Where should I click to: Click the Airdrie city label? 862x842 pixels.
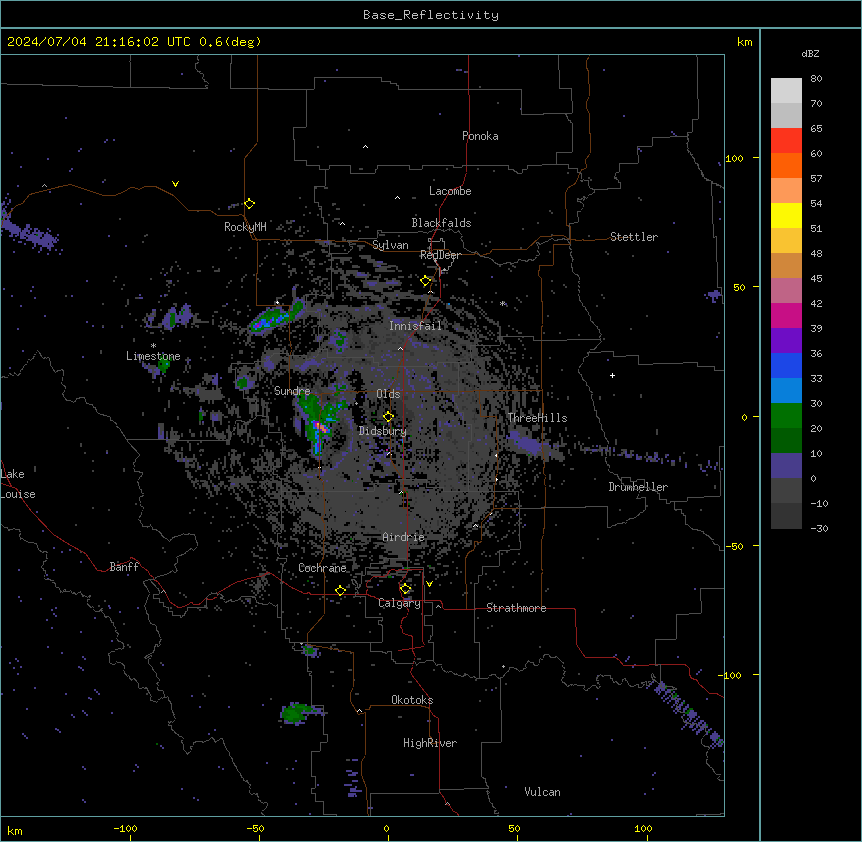[404, 537]
